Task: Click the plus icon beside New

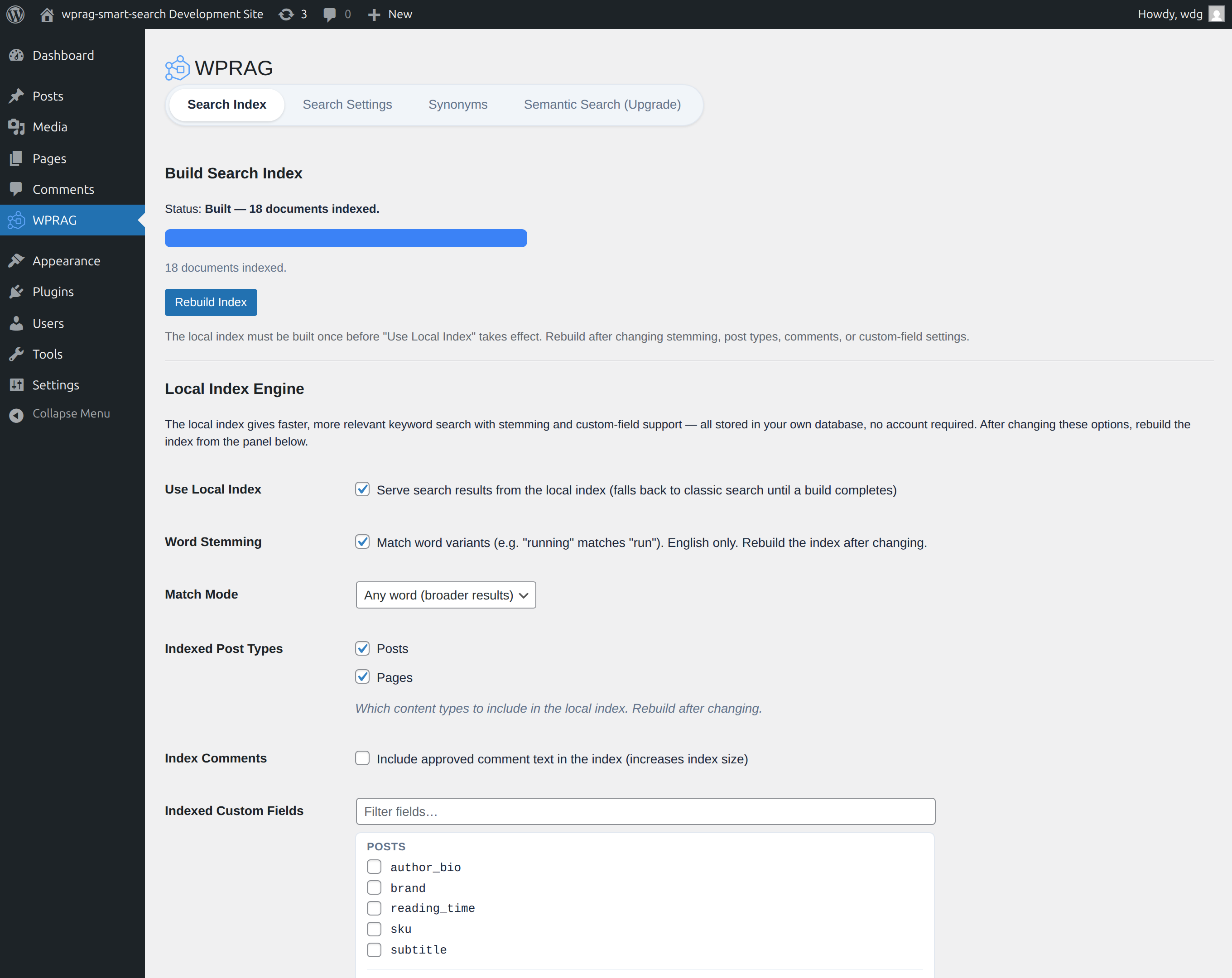Action: point(374,15)
